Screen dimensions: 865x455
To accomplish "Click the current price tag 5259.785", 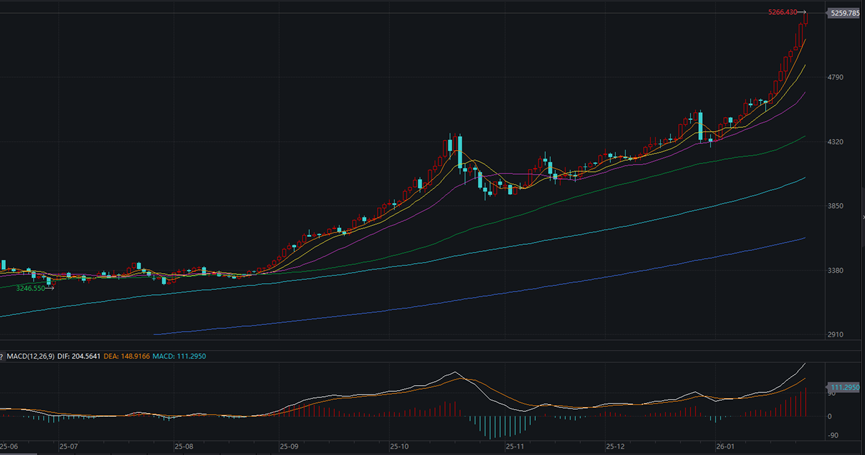I will click(845, 13).
